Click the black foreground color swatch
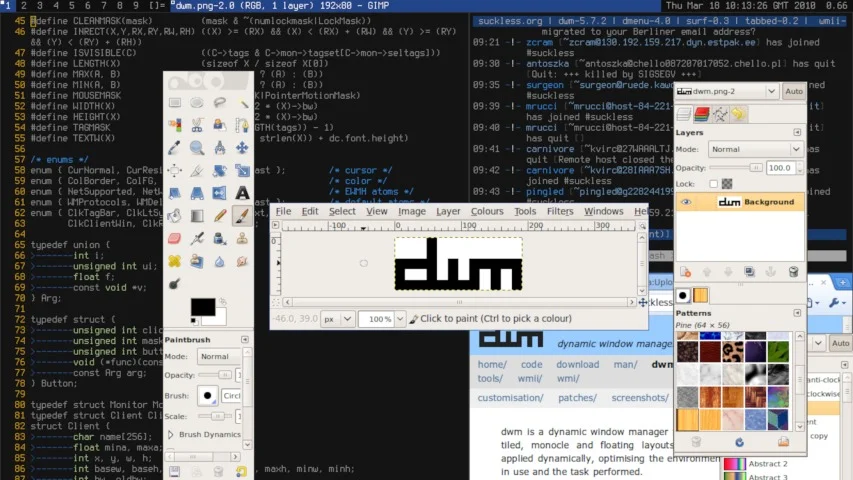Viewport: 853px width, 480px height. pyautogui.click(x=202, y=306)
